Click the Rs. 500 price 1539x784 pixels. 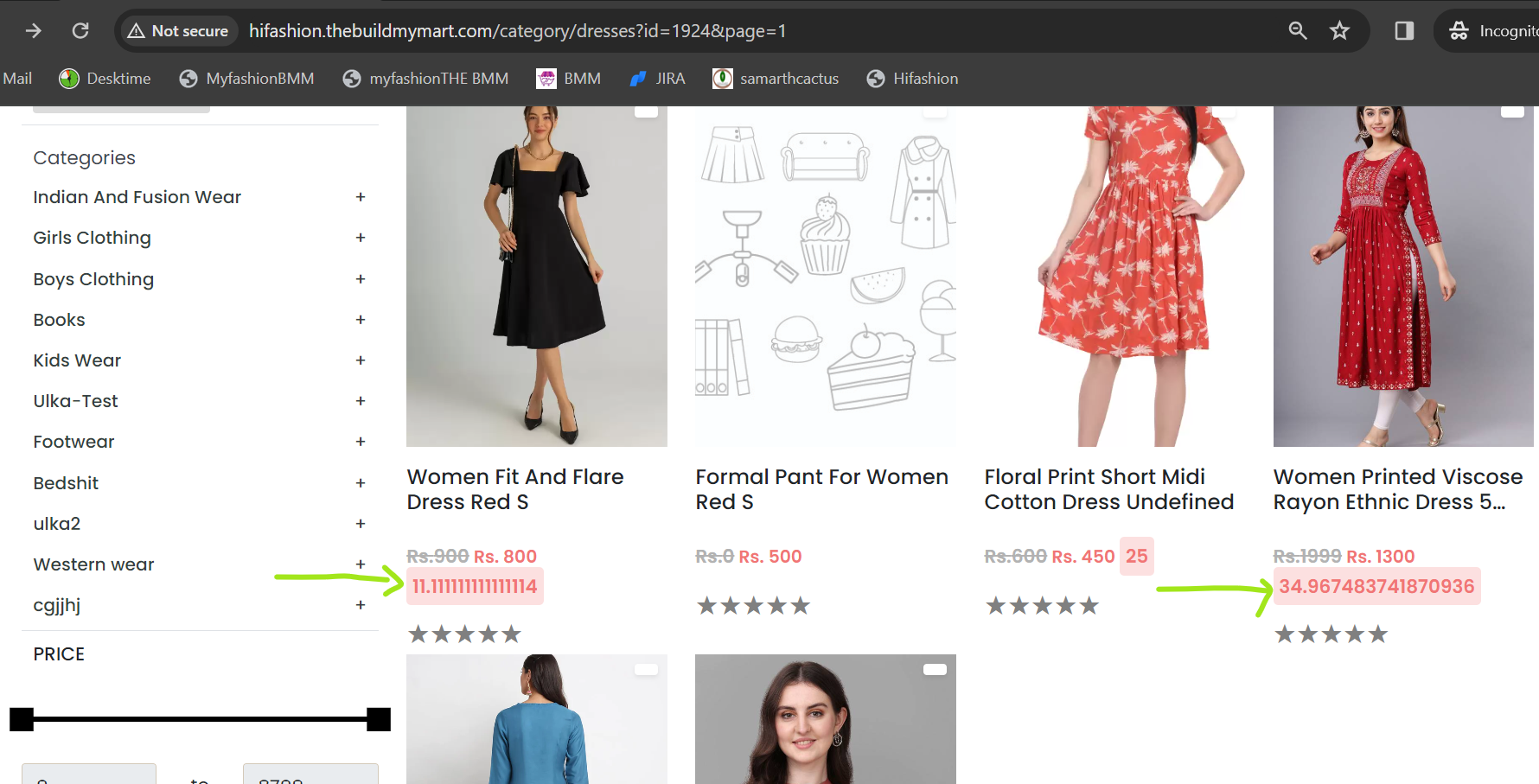click(770, 557)
